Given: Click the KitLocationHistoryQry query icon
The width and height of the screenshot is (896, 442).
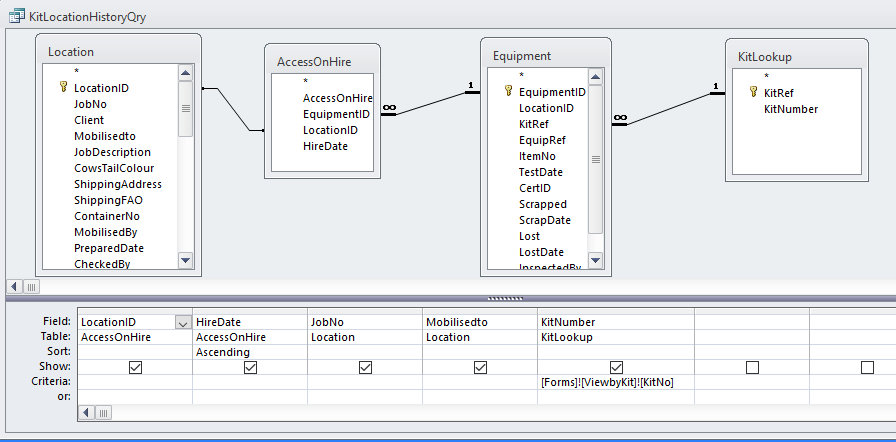Looking at the screenshot, I should (17, 16).
